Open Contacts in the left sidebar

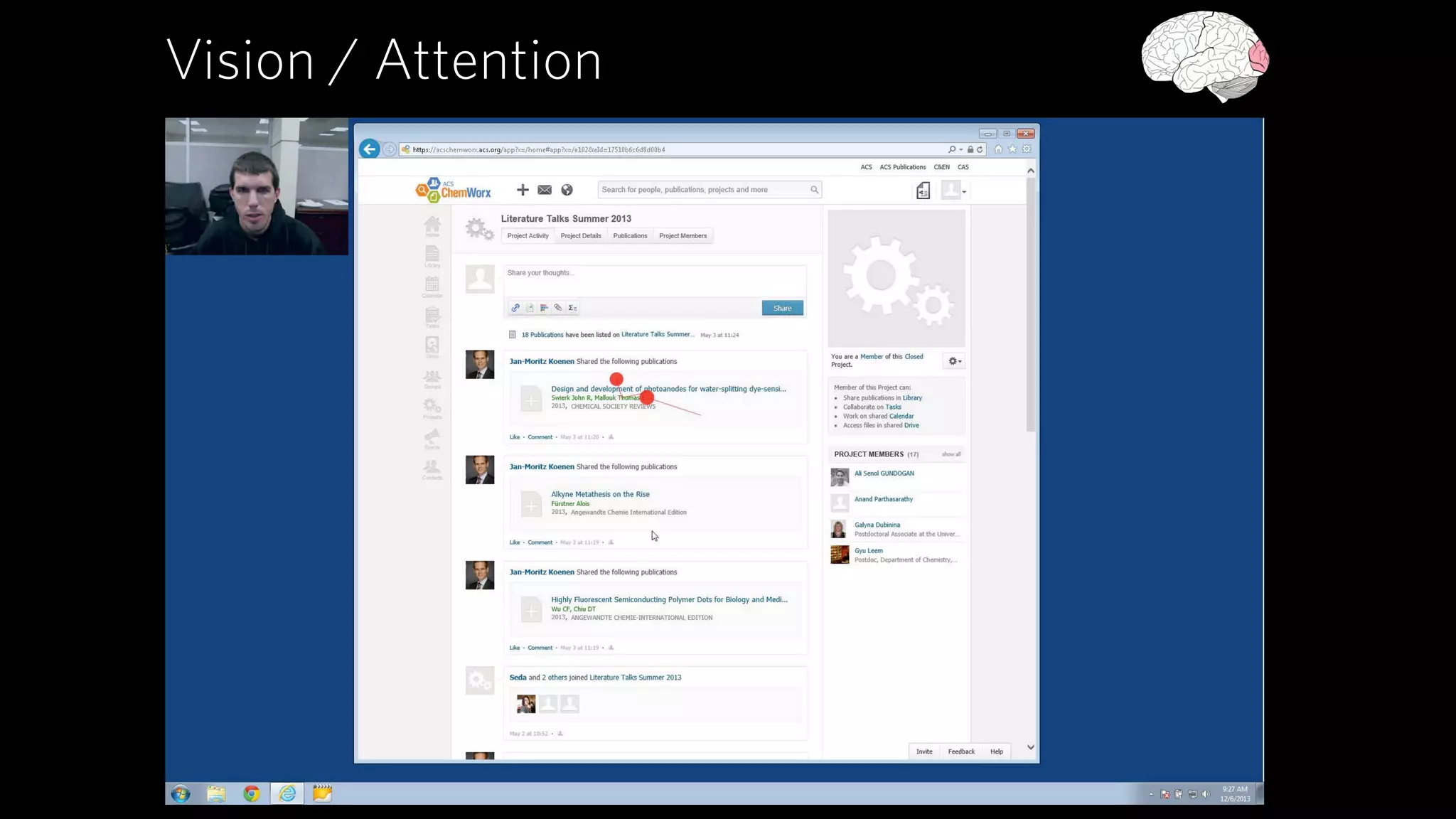coord(432,470)
